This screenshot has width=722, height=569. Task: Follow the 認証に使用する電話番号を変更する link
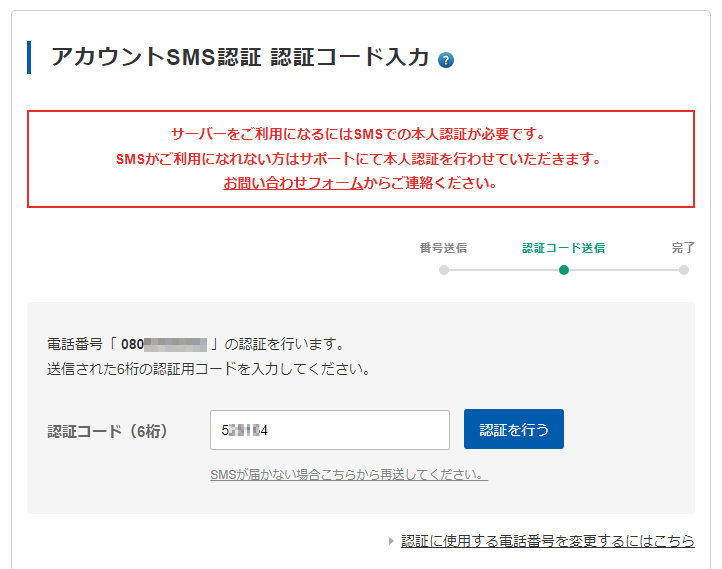[547, 541]
